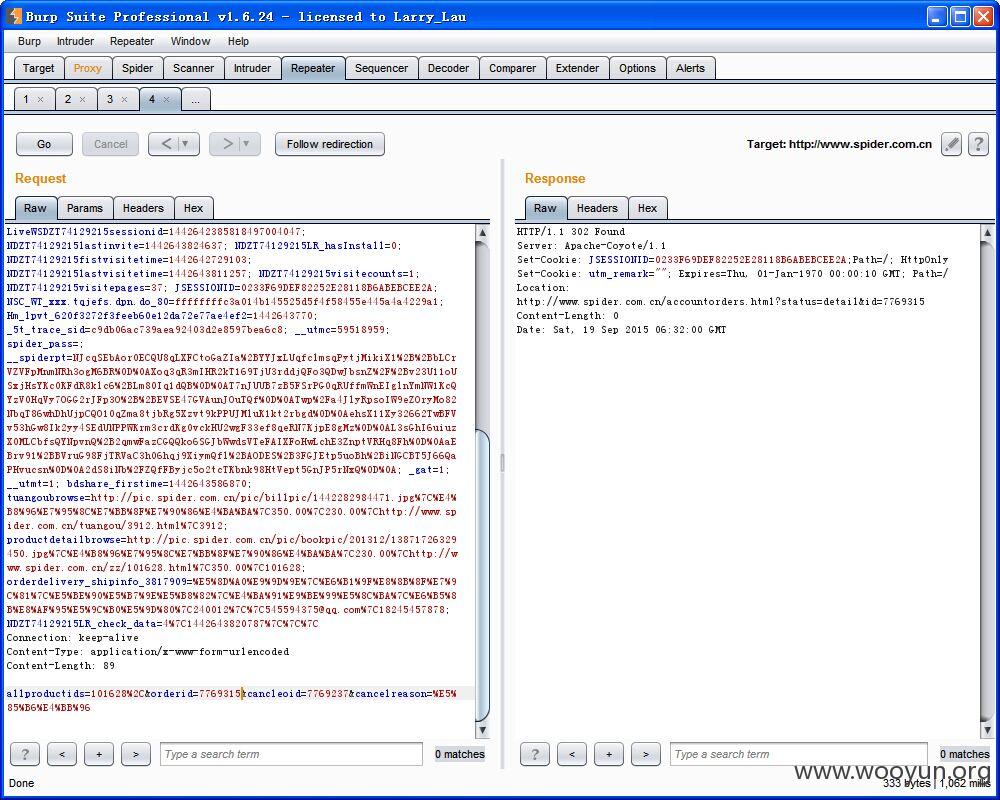Click 'Server: Apache-Coyote/1.1' response line

click(591, 246)
